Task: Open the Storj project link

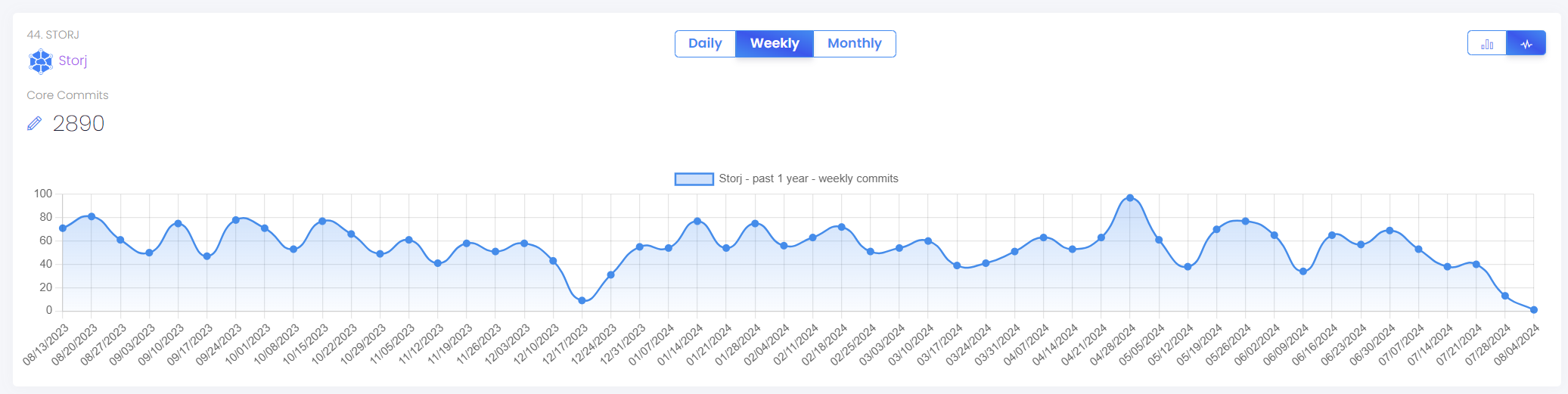Action: click(73, 60)
